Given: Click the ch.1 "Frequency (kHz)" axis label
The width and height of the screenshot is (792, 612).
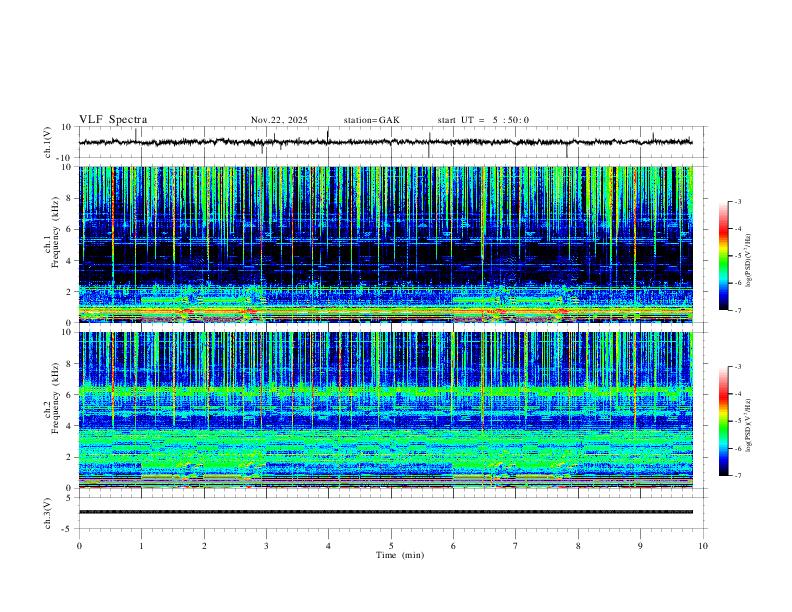Looking at the screenshot, I should coord(56,230).
